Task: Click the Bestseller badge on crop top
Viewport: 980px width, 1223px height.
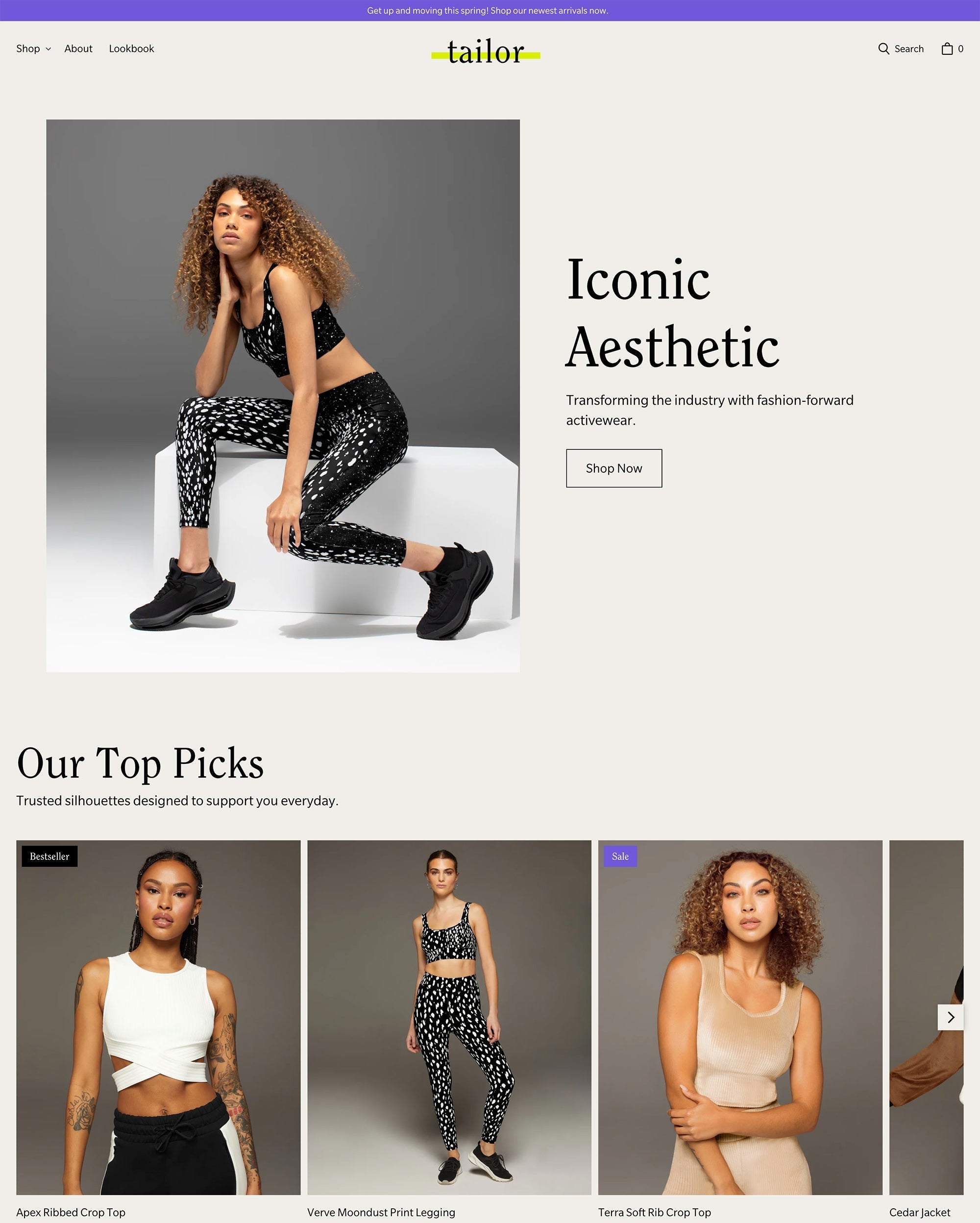Action: [x=50, y=856]
